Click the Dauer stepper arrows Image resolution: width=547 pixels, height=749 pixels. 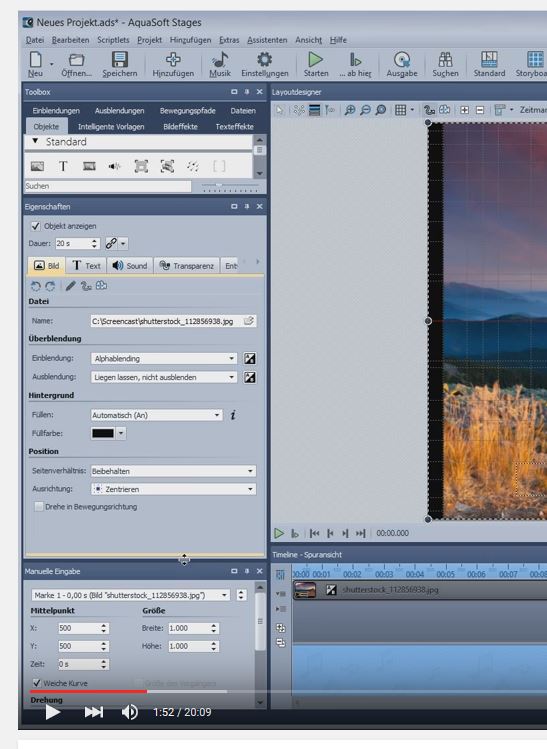(95, 244)
